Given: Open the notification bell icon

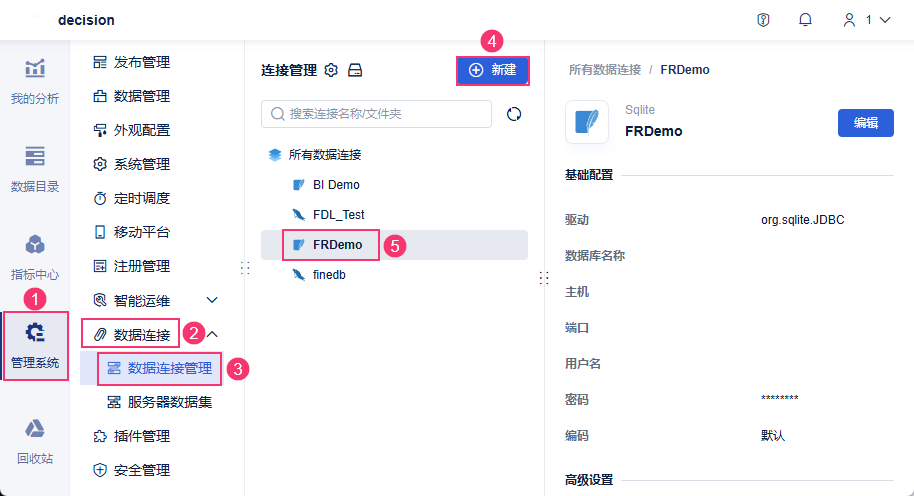Looking at the screenshot, I should (805, 20).
